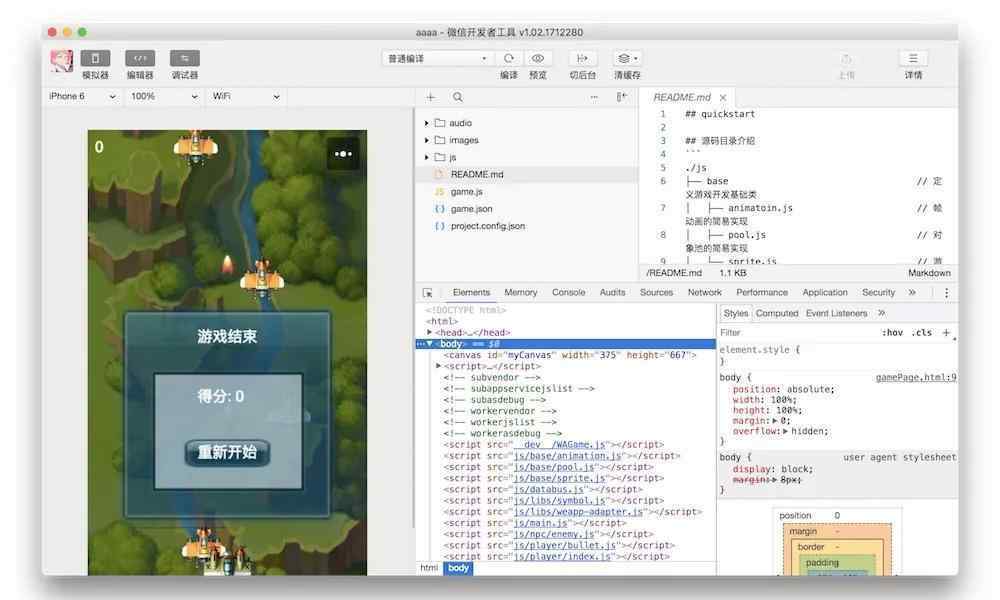The height and width of the screenshot is (600, 1000).
Task: Switch to the Application tab
Action: (x=825, y=293)
